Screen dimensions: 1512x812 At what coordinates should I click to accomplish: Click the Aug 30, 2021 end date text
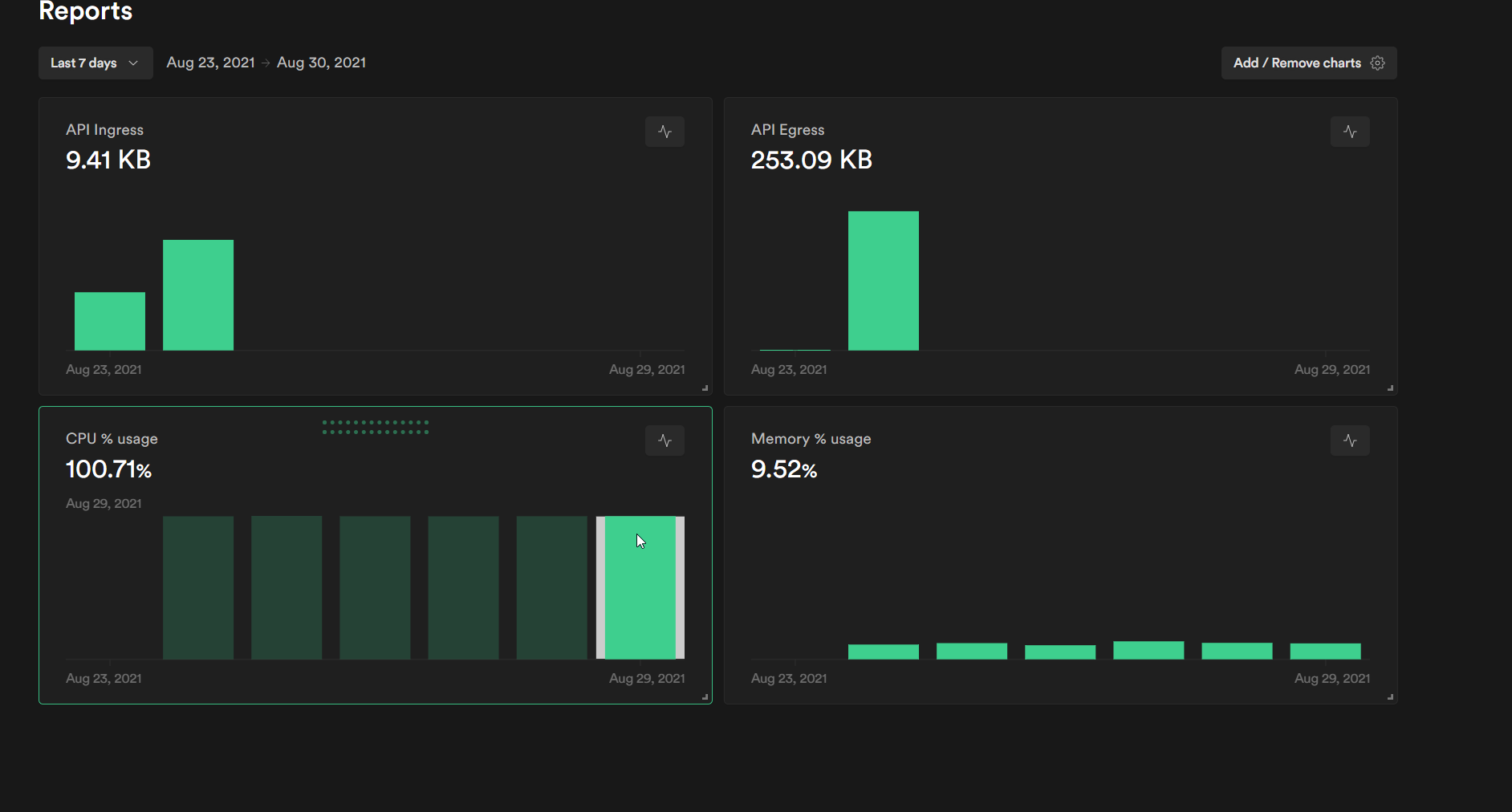tap(321, 63)
